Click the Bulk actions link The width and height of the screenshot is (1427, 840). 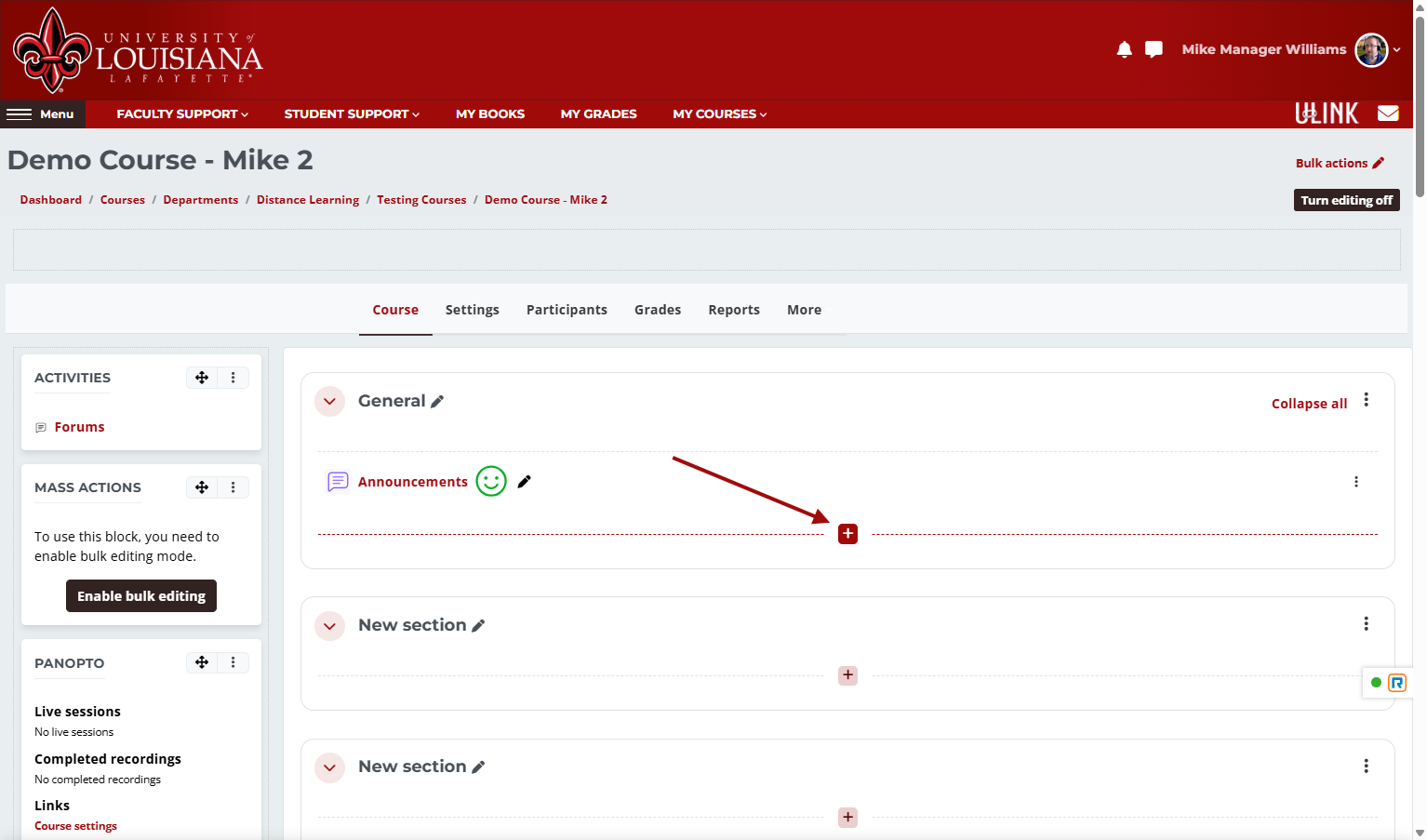[x=1340, y=163]
